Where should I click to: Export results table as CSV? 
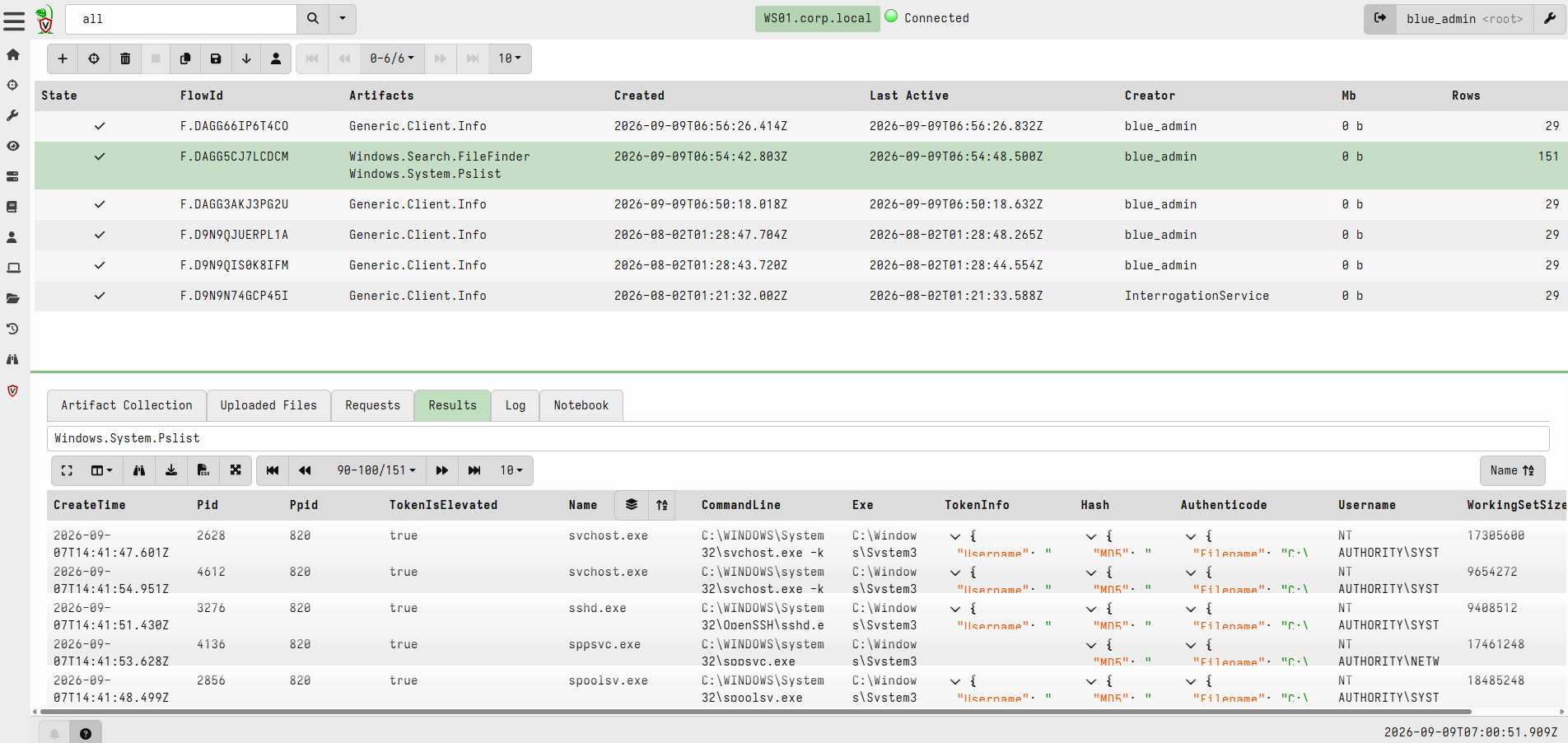tap(203, 470)
